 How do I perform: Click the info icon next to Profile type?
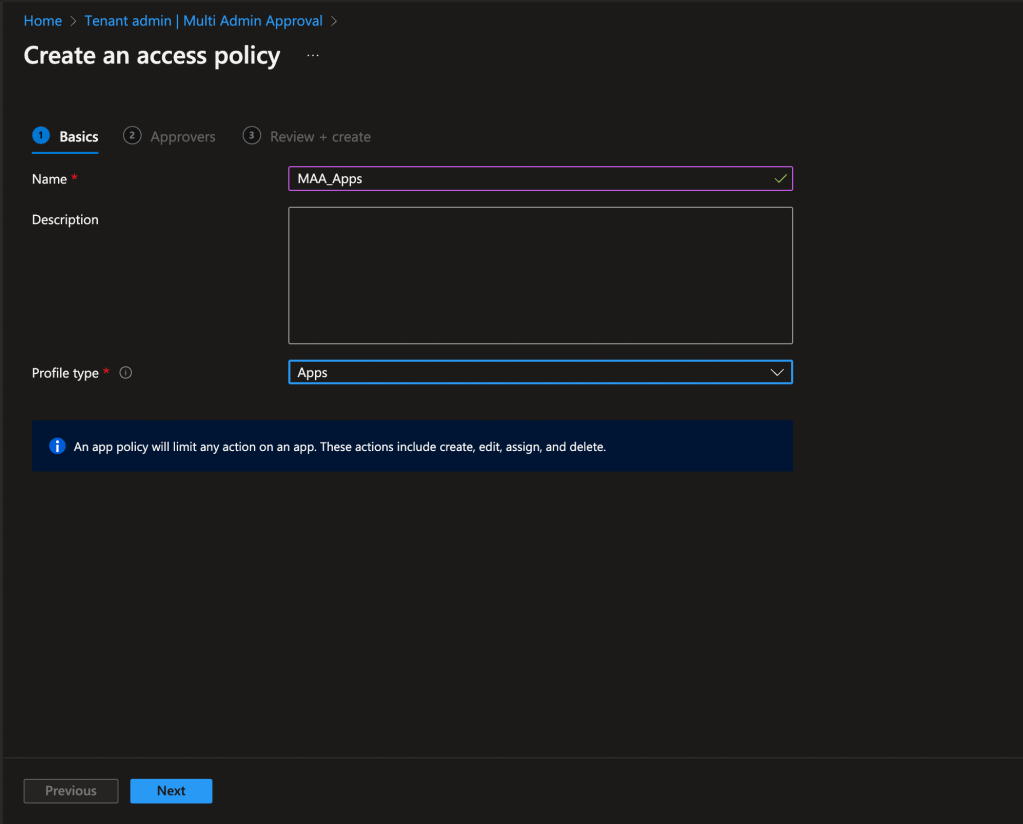tap(126, 373)
